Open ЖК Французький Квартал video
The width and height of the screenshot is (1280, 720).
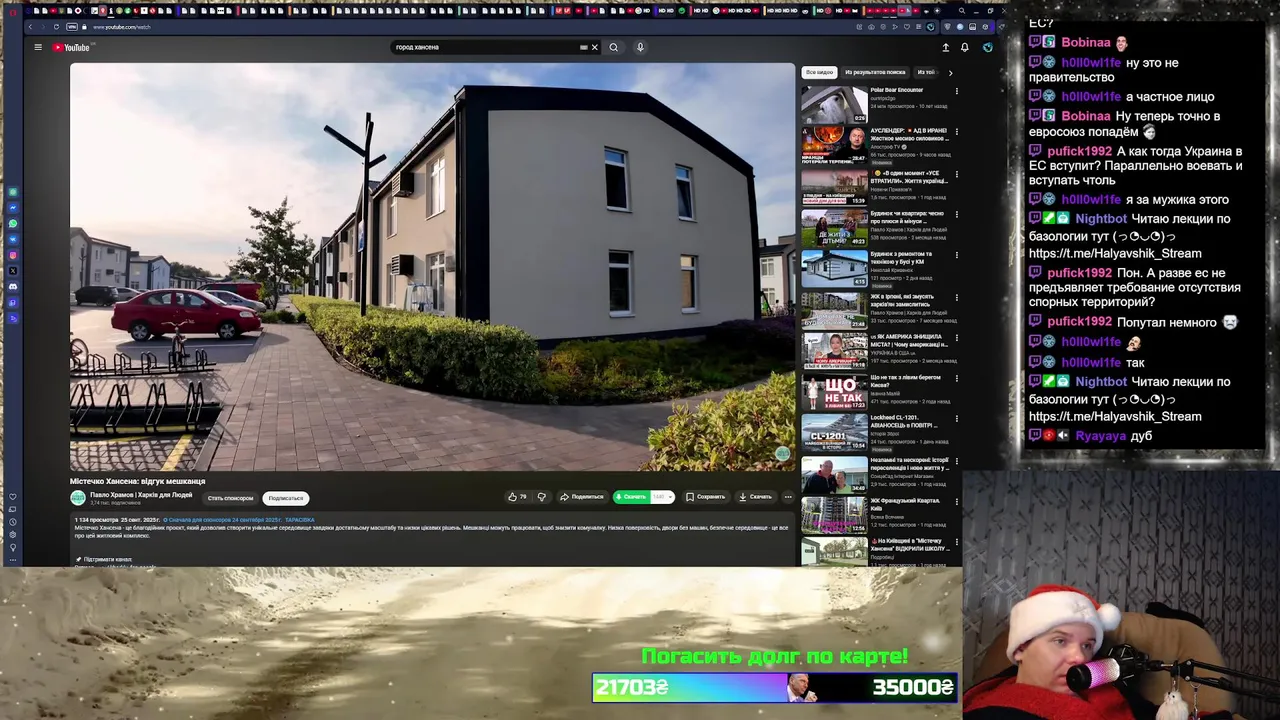coord(834,515)
